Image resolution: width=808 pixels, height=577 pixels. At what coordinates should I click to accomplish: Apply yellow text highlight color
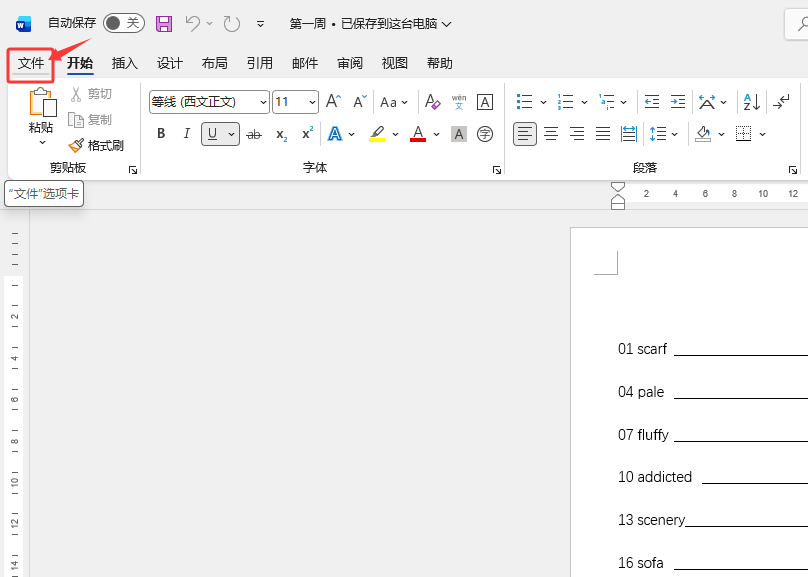coord(377,134)
